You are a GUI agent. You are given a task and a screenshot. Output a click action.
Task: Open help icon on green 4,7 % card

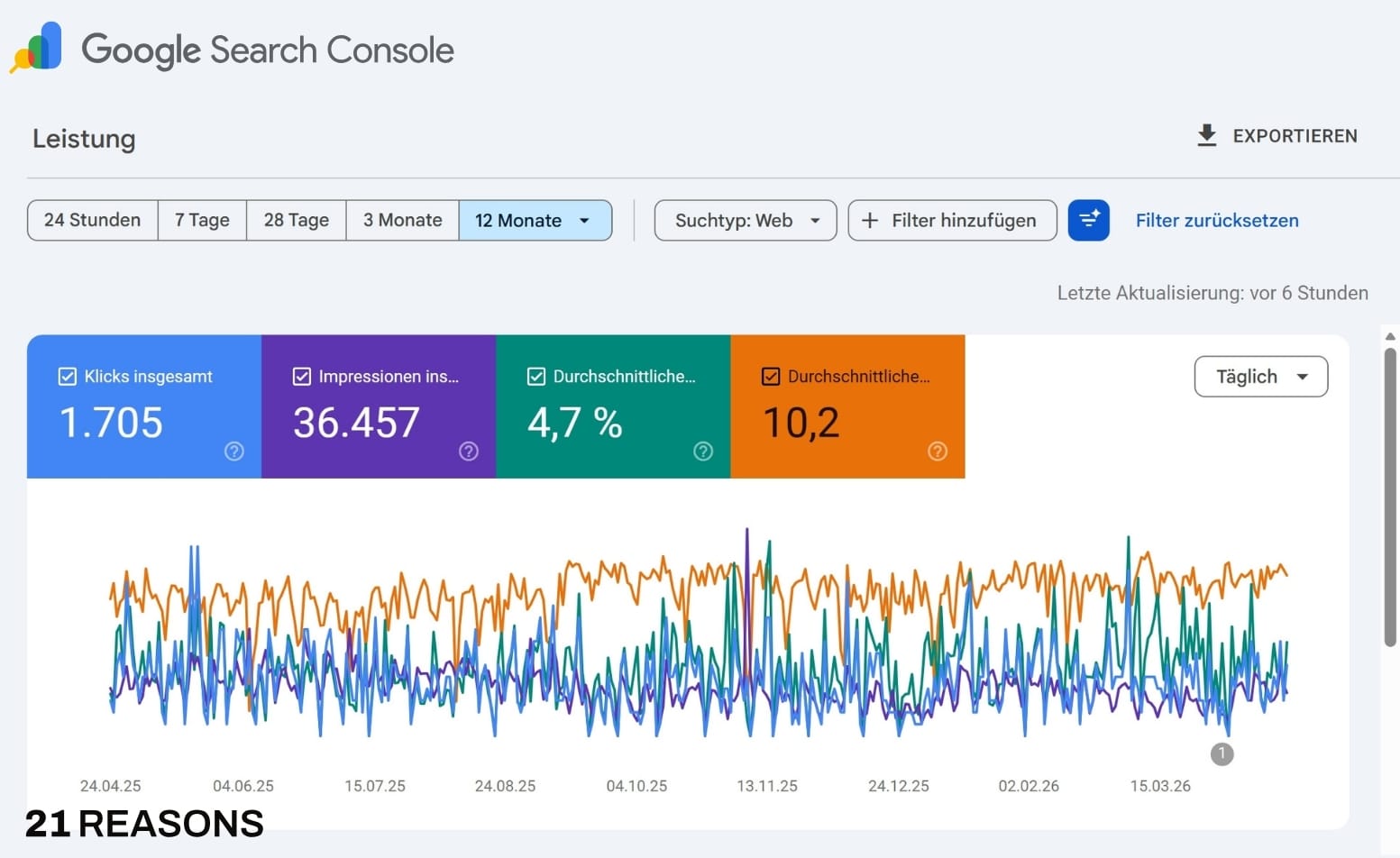point(703,451)
